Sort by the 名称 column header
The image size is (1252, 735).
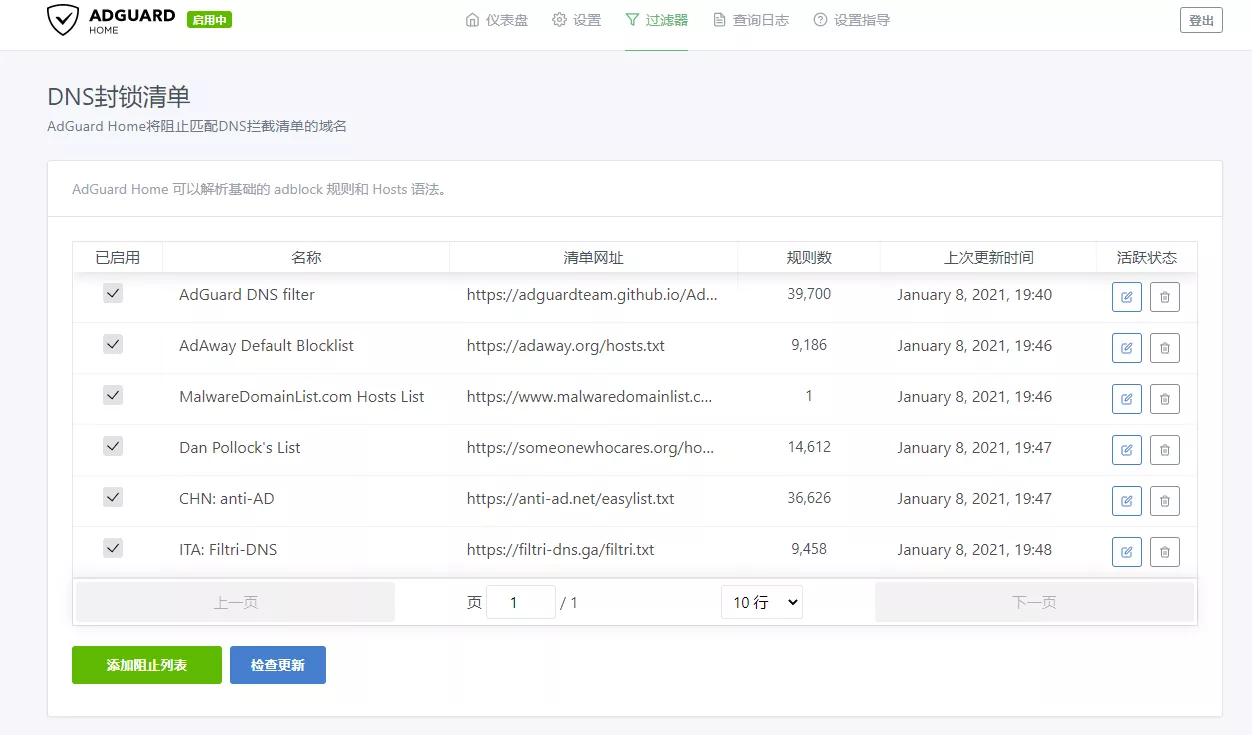tap(306, 257)
